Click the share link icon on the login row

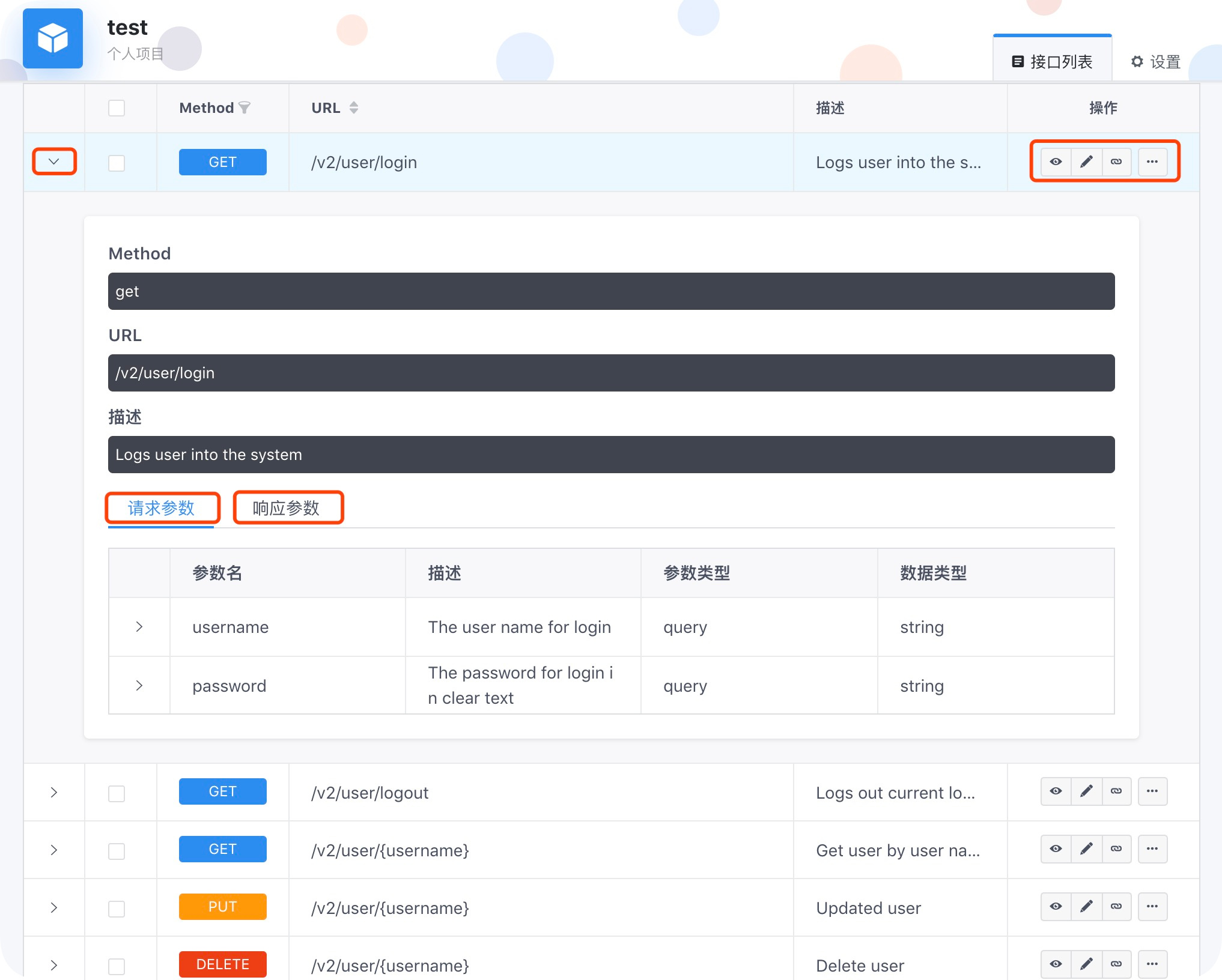pos(1116,162)
